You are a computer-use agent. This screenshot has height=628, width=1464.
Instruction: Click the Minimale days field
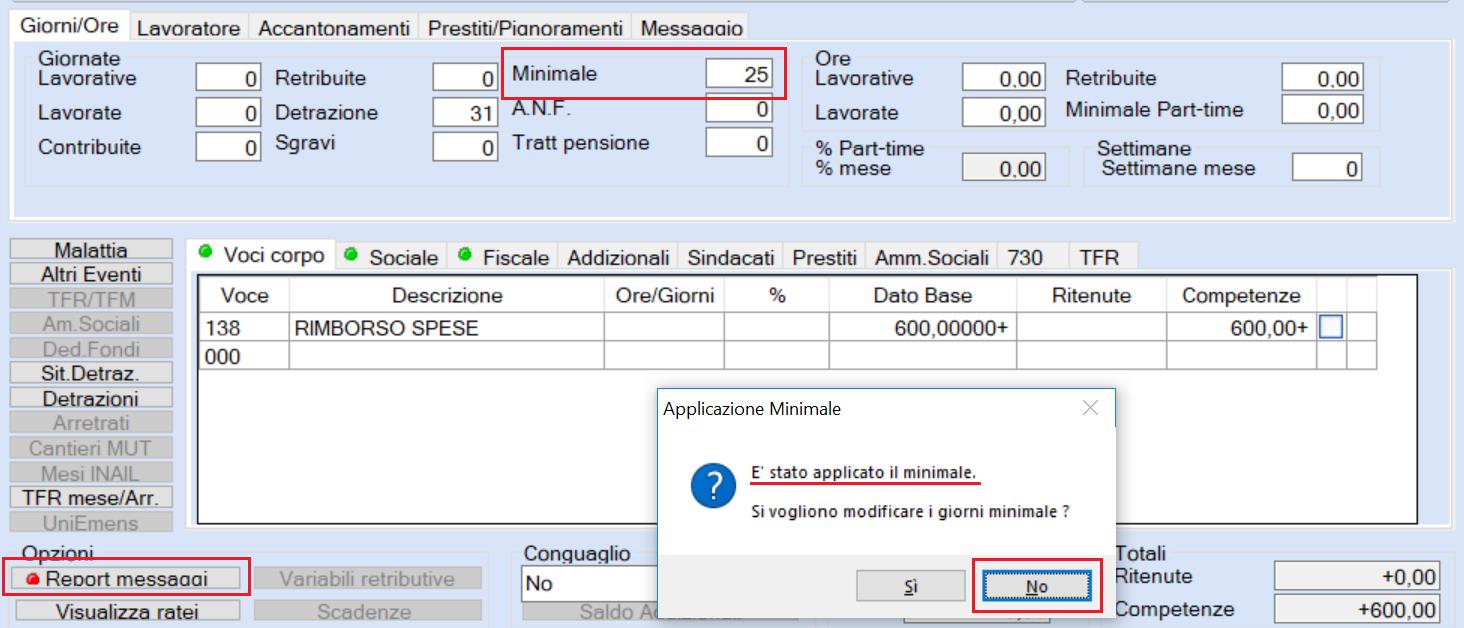(738, 74)
